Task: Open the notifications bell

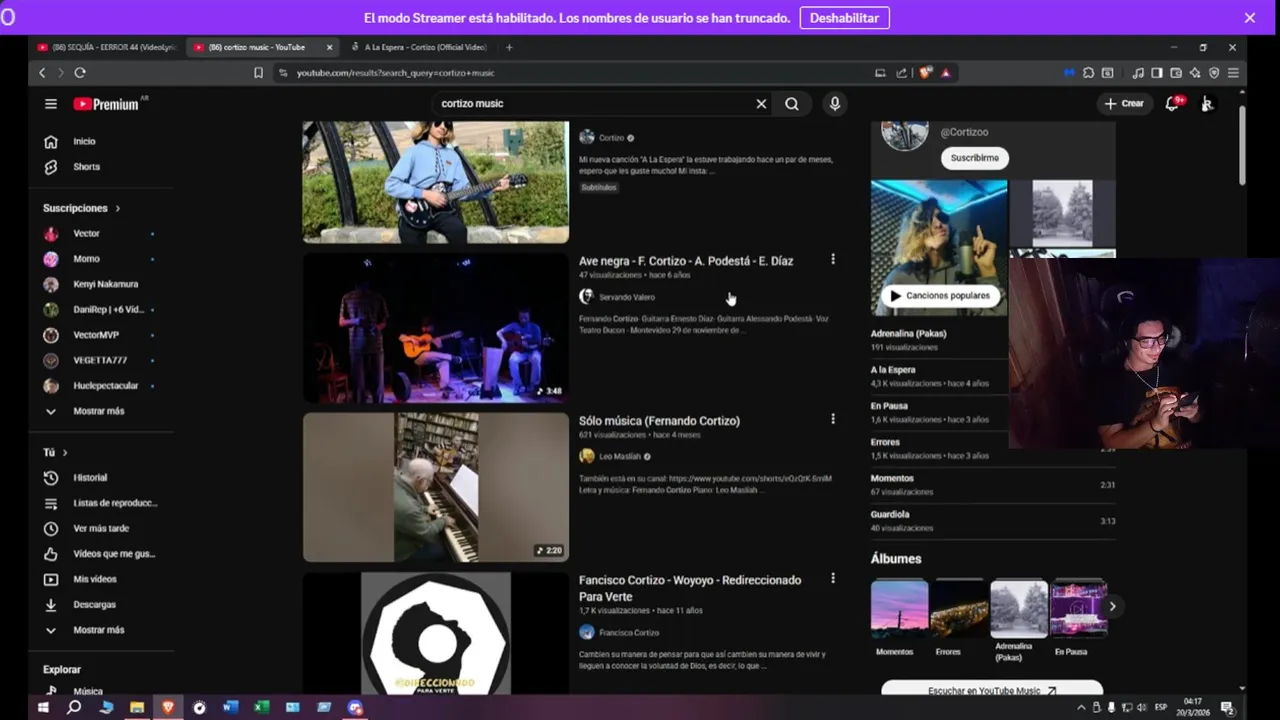Action: pos(1173,104)
